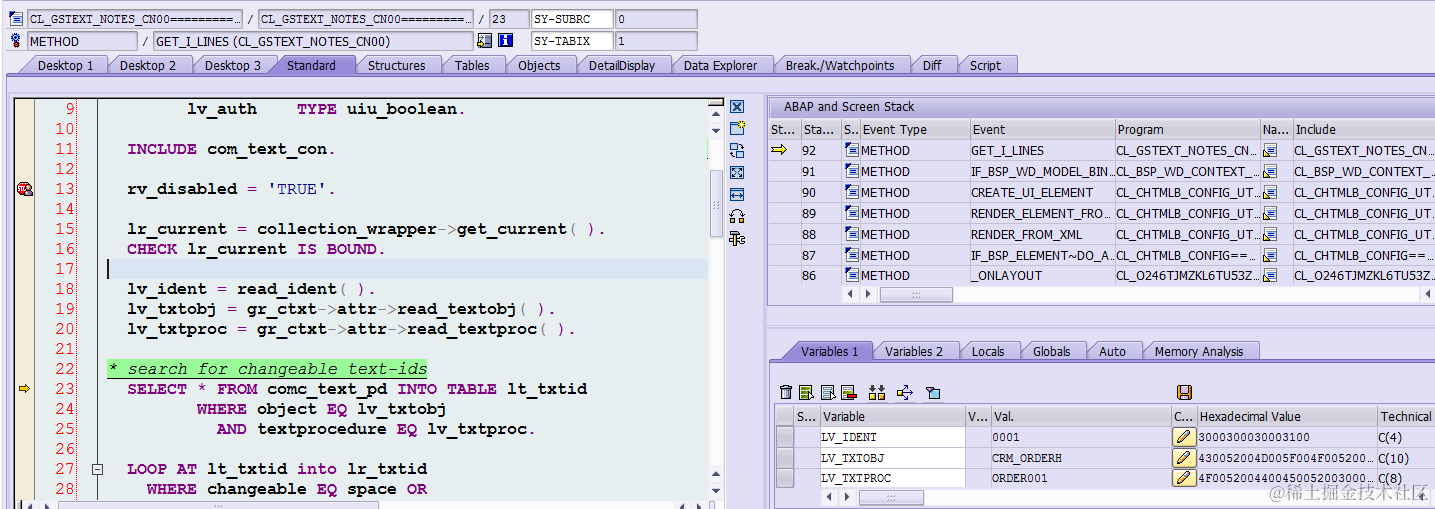Click the filter icon in Variables toolbar
The width and height of the screenshot is (1435, 509).
point(932,392)
